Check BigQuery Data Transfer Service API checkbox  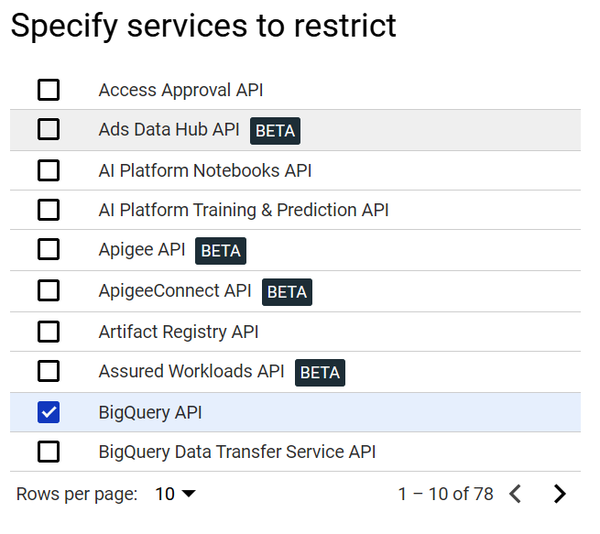point(49,452)
